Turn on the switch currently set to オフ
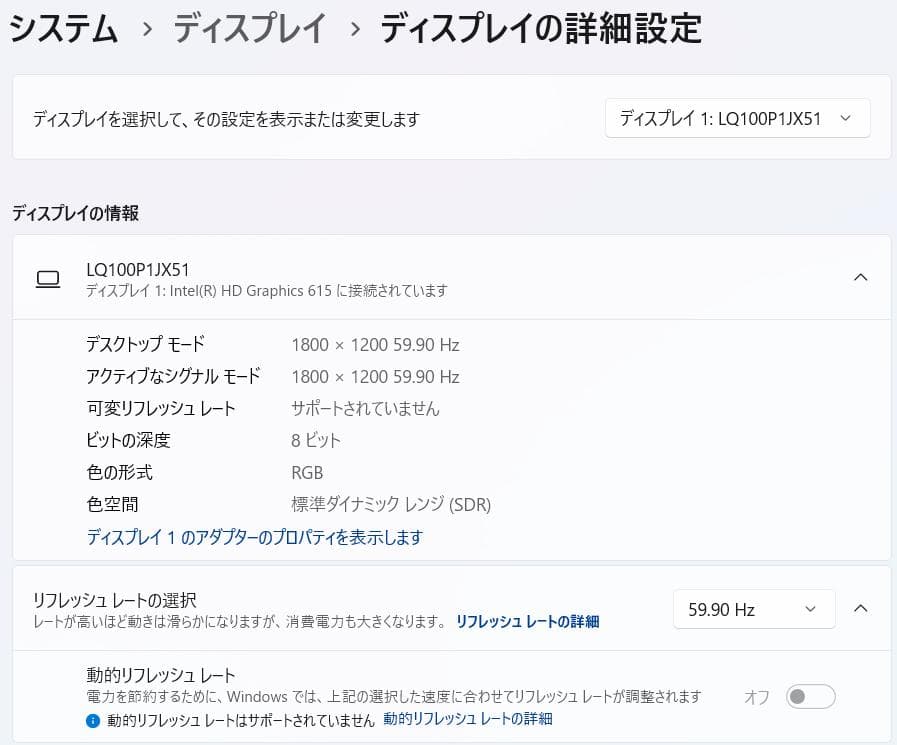This screenshot has width=897, height=745. (x=812, y=696)
